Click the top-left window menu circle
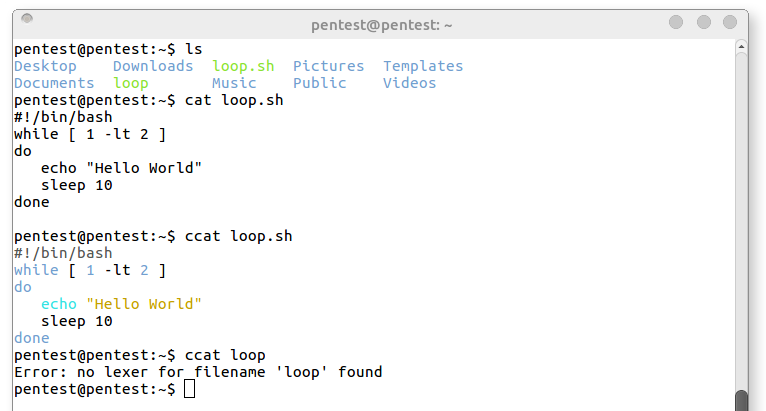Image resolution: width=766 pixels, height=411 pixels. coord(27,19)
